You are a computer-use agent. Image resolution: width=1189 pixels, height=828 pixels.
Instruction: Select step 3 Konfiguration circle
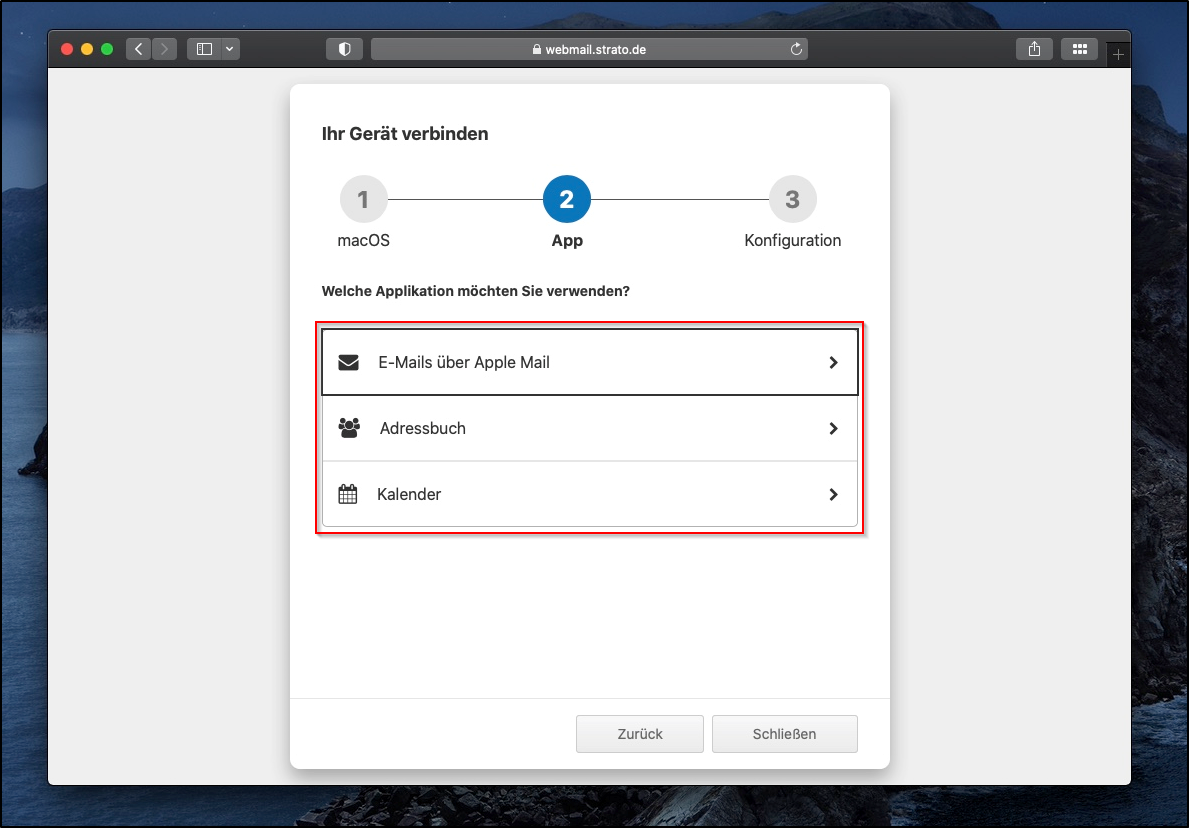792,200
